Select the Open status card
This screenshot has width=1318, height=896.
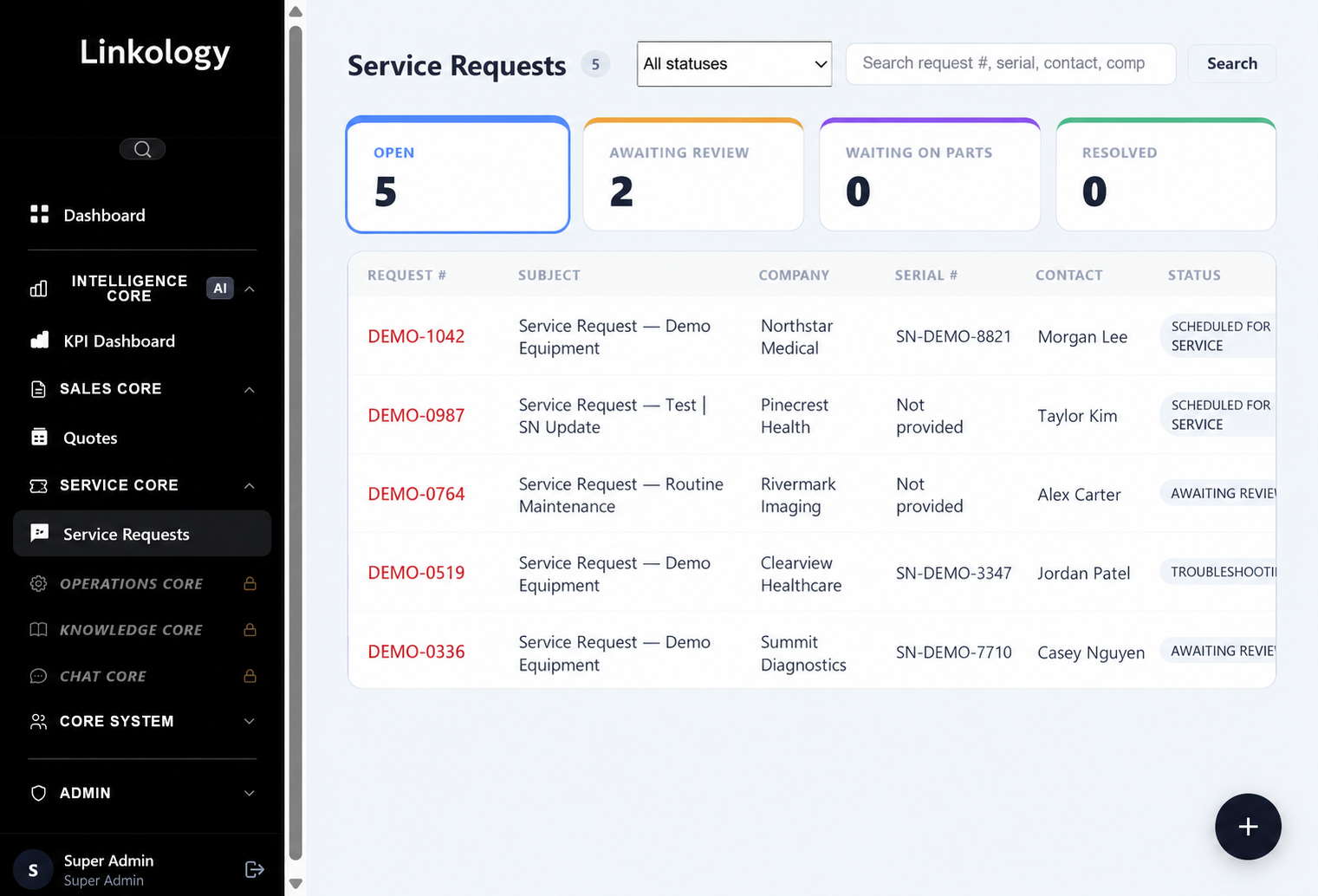click(458, 174)
